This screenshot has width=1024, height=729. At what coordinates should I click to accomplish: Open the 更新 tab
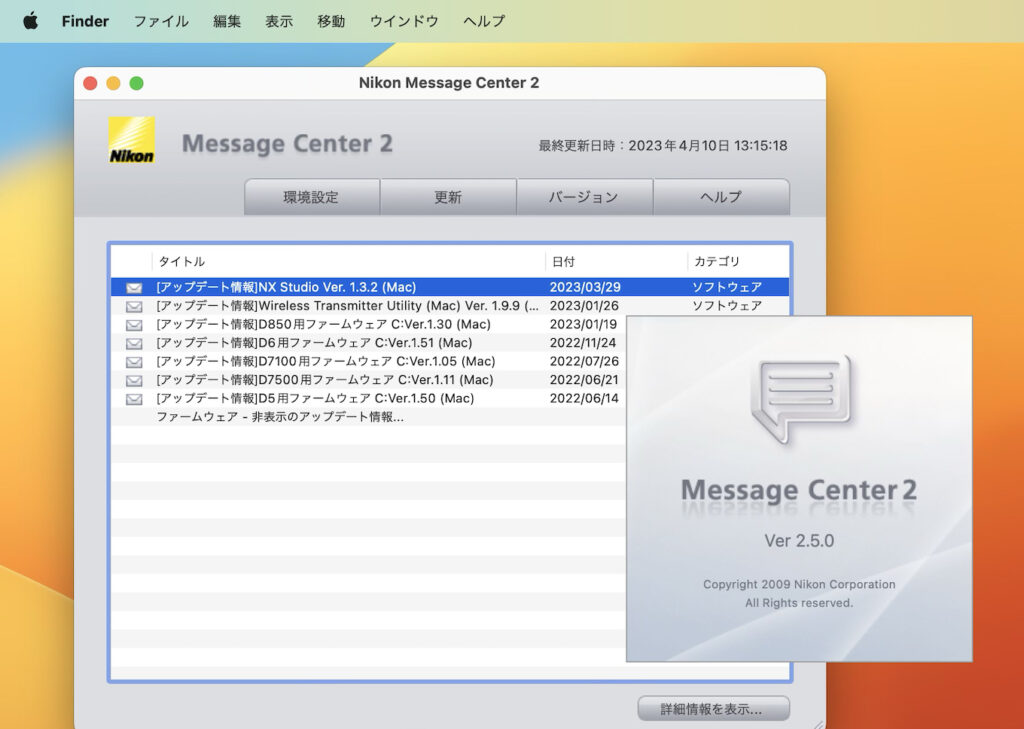point(448,197)
